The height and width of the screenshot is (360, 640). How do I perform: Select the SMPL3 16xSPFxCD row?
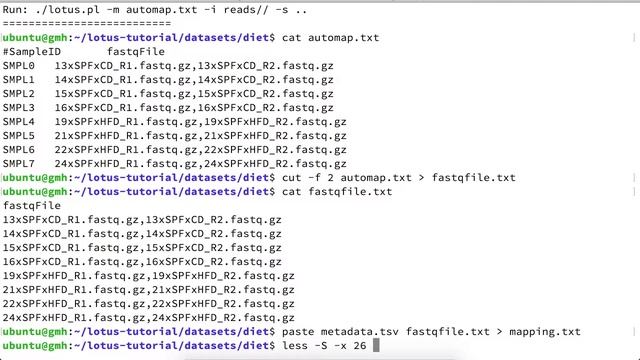168,108
